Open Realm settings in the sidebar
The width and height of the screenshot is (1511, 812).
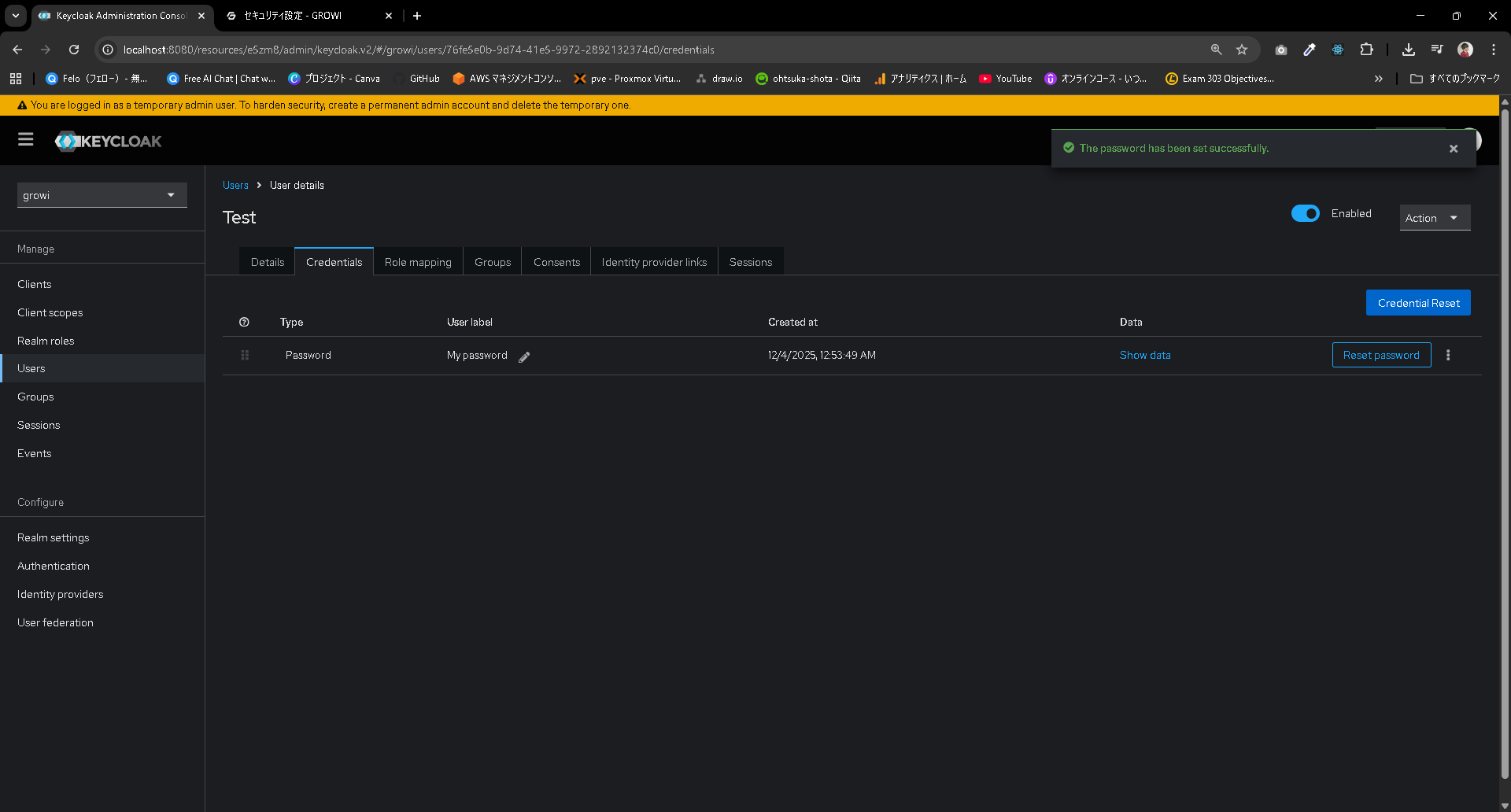102,537
